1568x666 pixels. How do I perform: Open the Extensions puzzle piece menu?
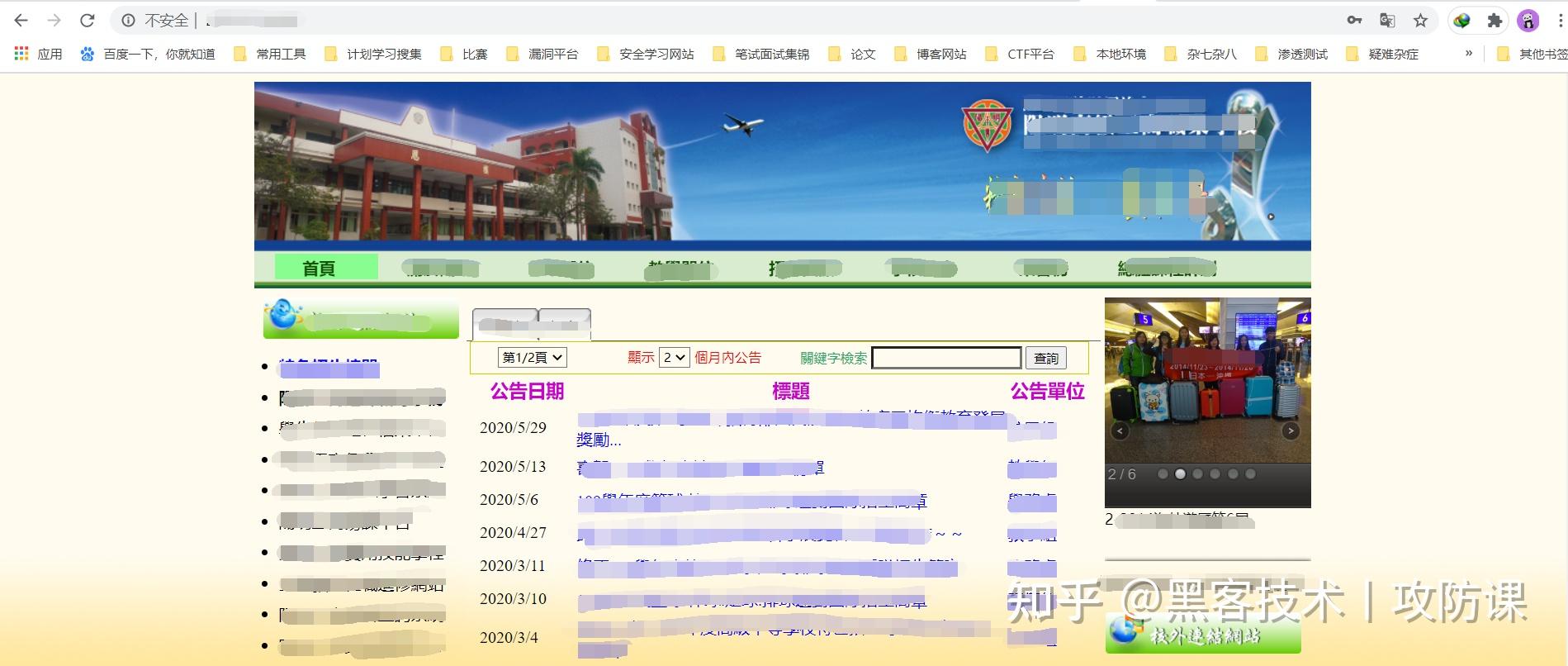1495,21
